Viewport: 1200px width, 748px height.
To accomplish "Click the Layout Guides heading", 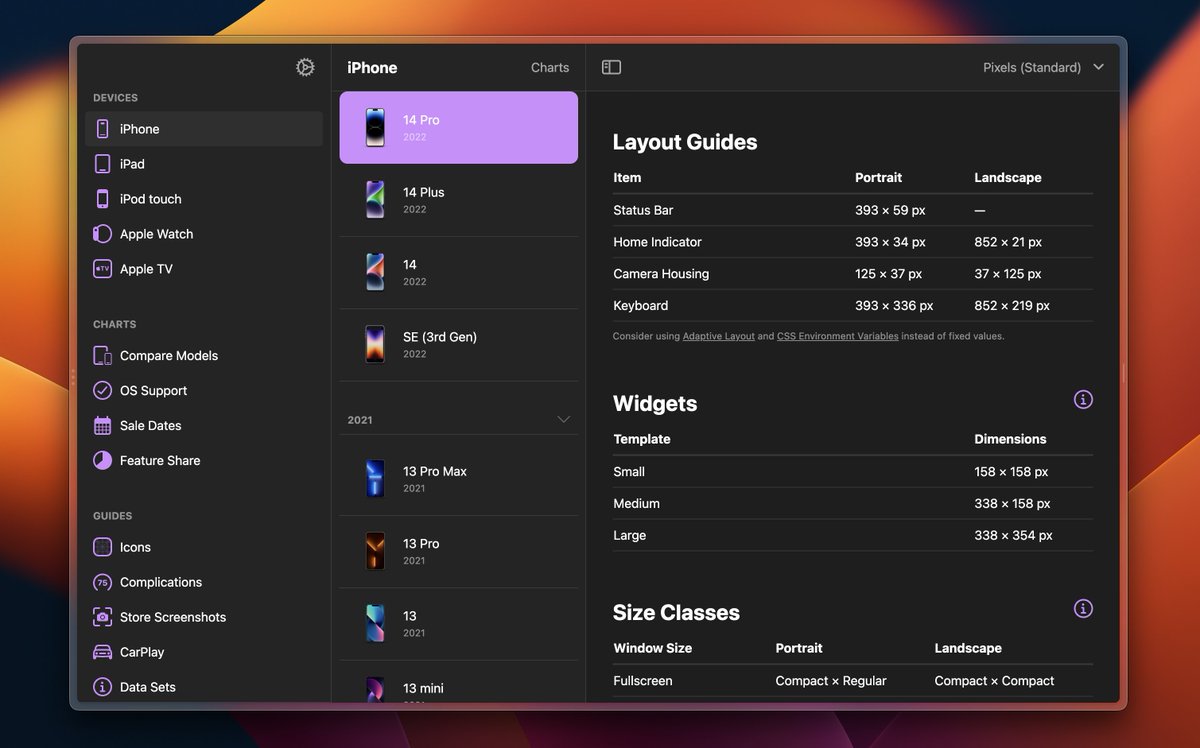I will 685,142.
